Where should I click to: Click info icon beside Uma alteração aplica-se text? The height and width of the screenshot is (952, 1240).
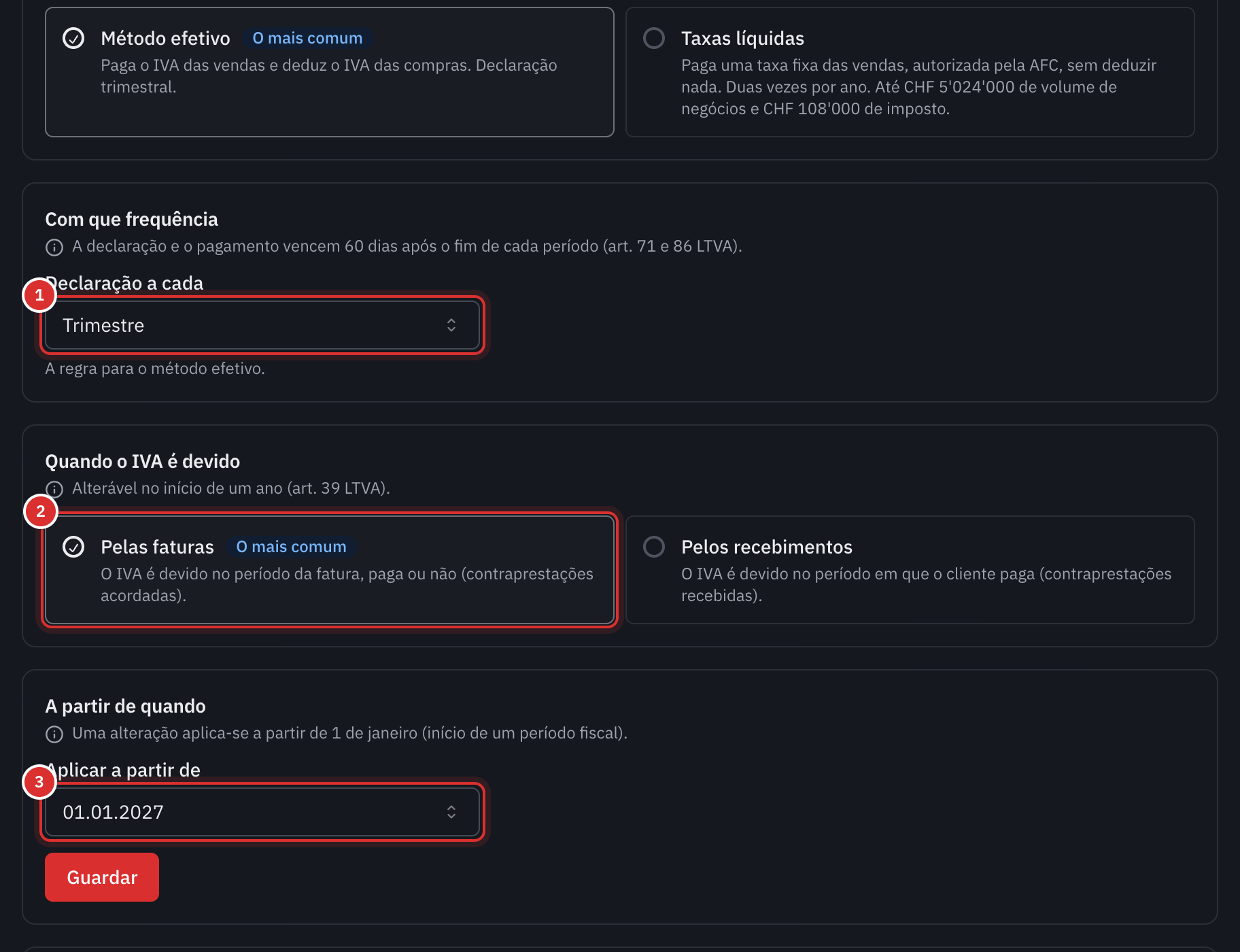pos(54,734)
